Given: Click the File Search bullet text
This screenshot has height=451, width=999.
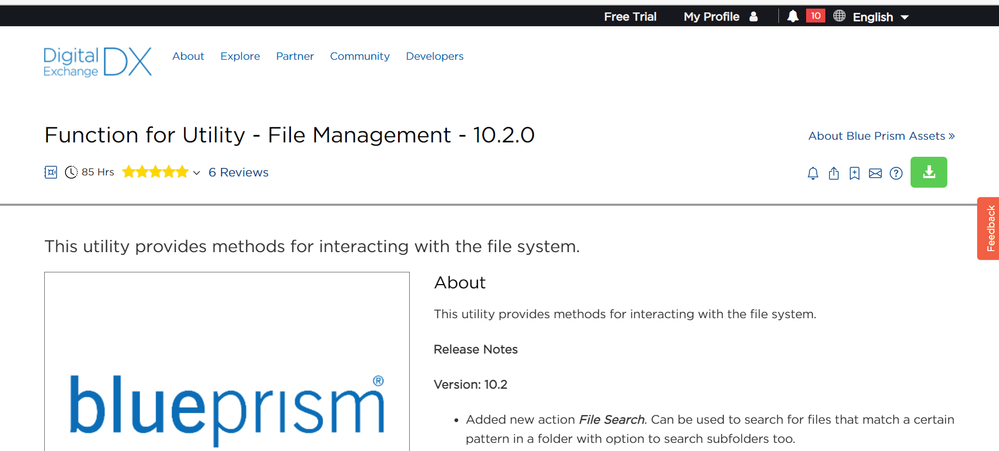Looking at the screenshot, I should (x=710, y=429).
